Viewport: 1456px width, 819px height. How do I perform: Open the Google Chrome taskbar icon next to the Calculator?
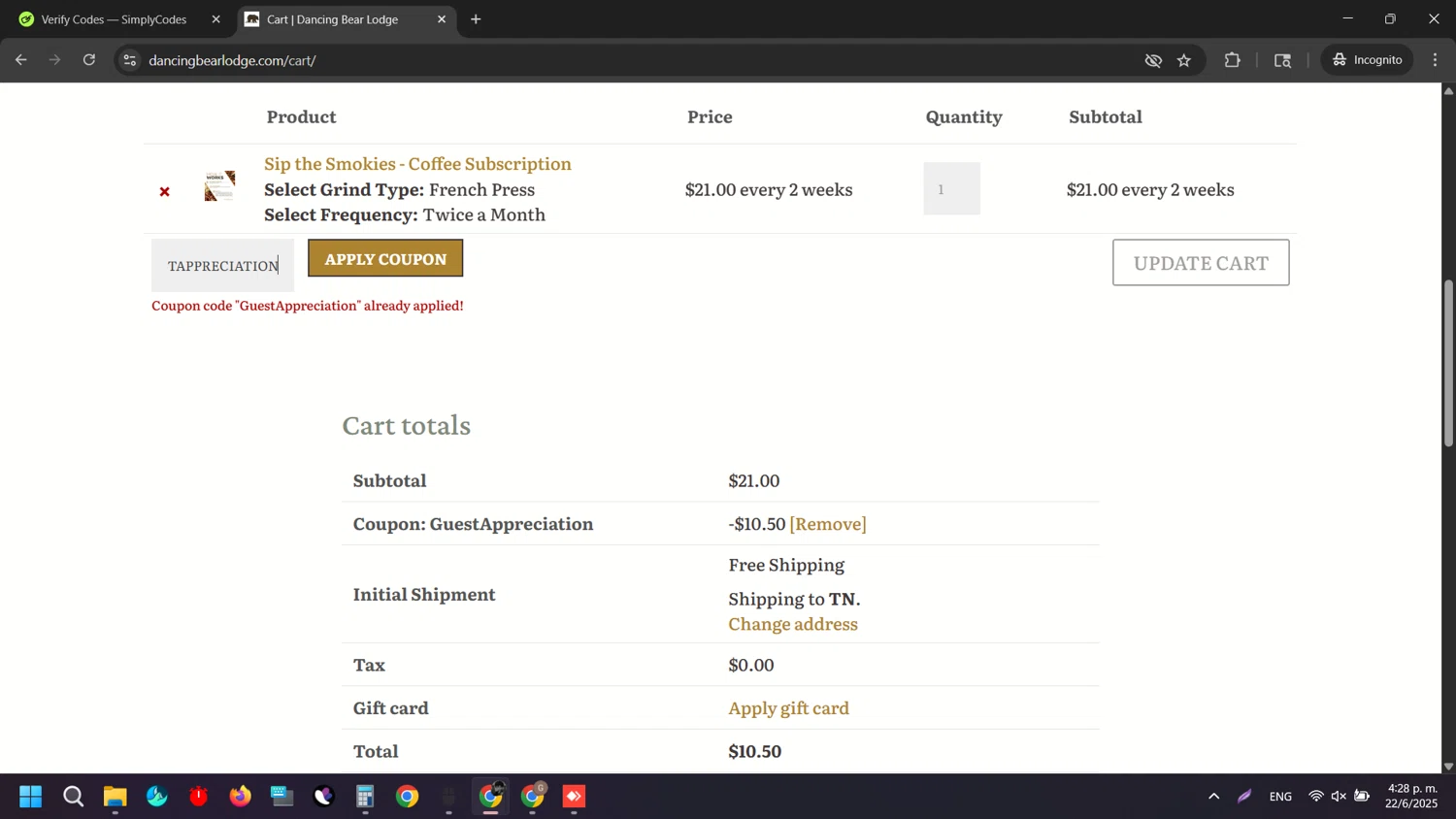408,797
